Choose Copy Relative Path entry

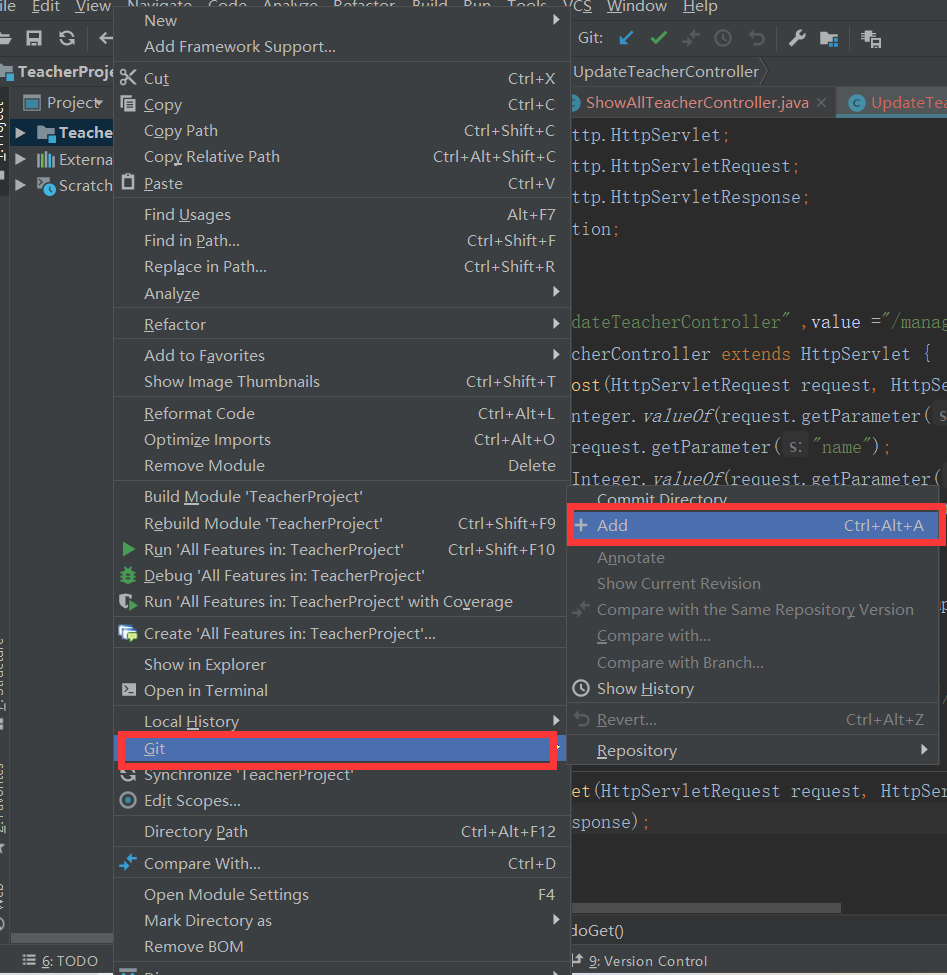pyautogui.click(x=342, y=157)
